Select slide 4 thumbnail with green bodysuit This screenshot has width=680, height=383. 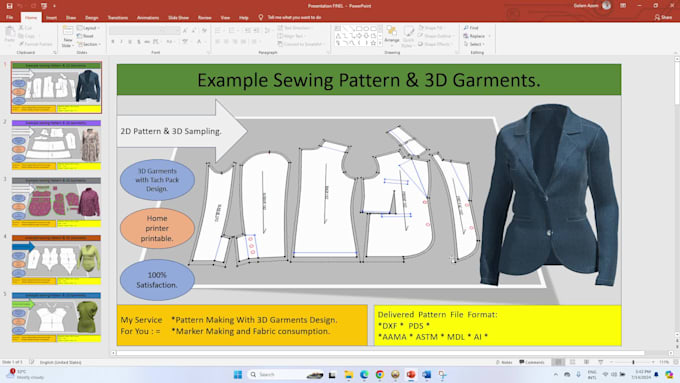(56, 260)
